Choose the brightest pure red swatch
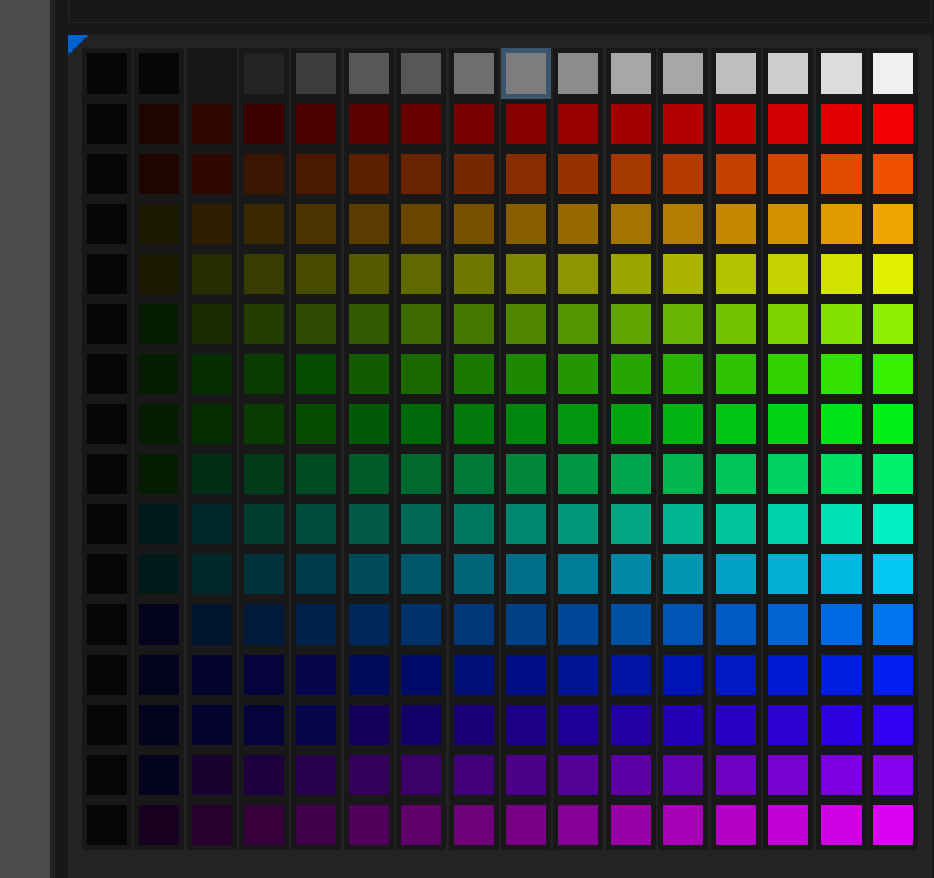 (893, 124)
